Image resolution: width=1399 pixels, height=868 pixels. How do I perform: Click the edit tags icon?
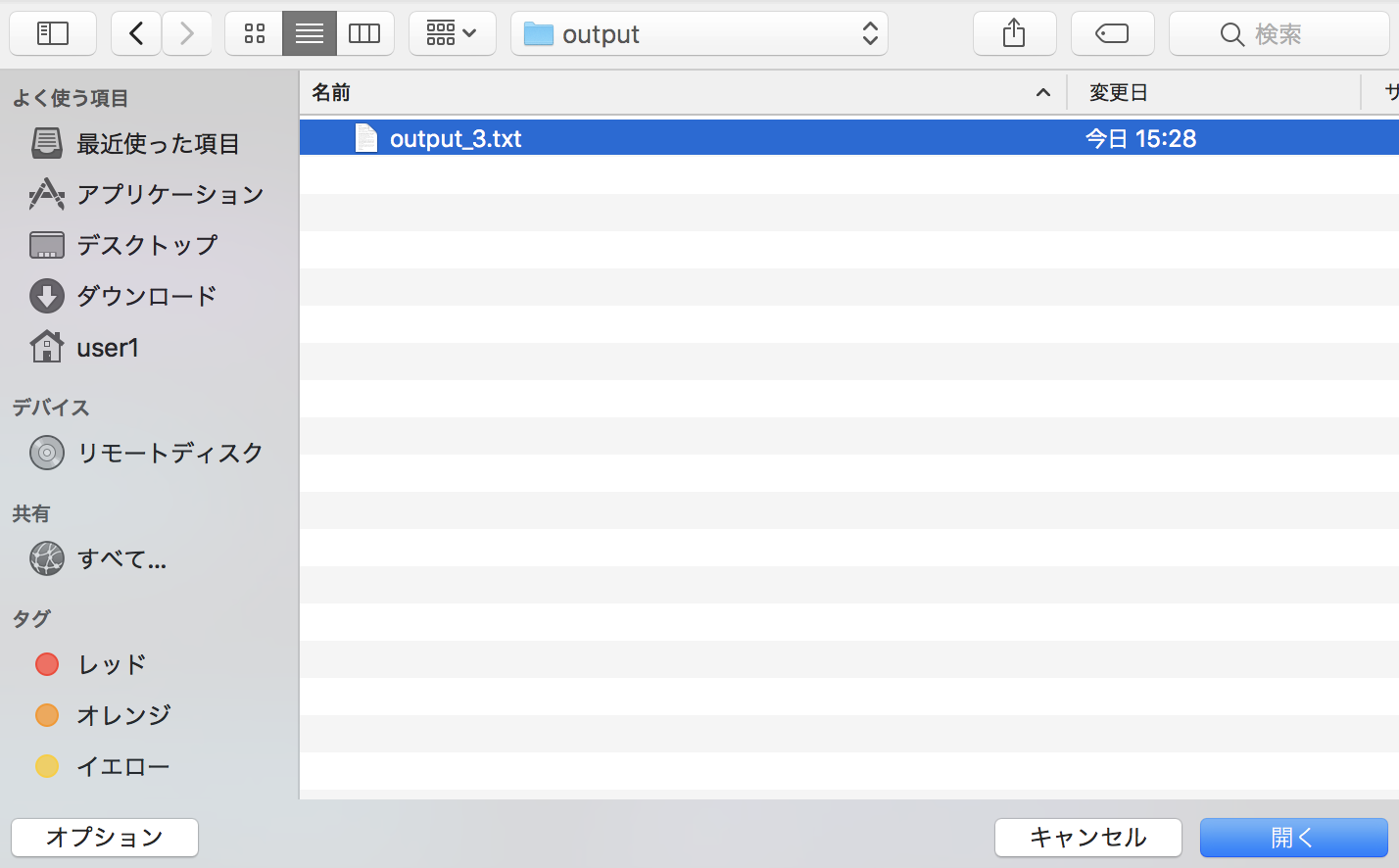coord(1112,34)
